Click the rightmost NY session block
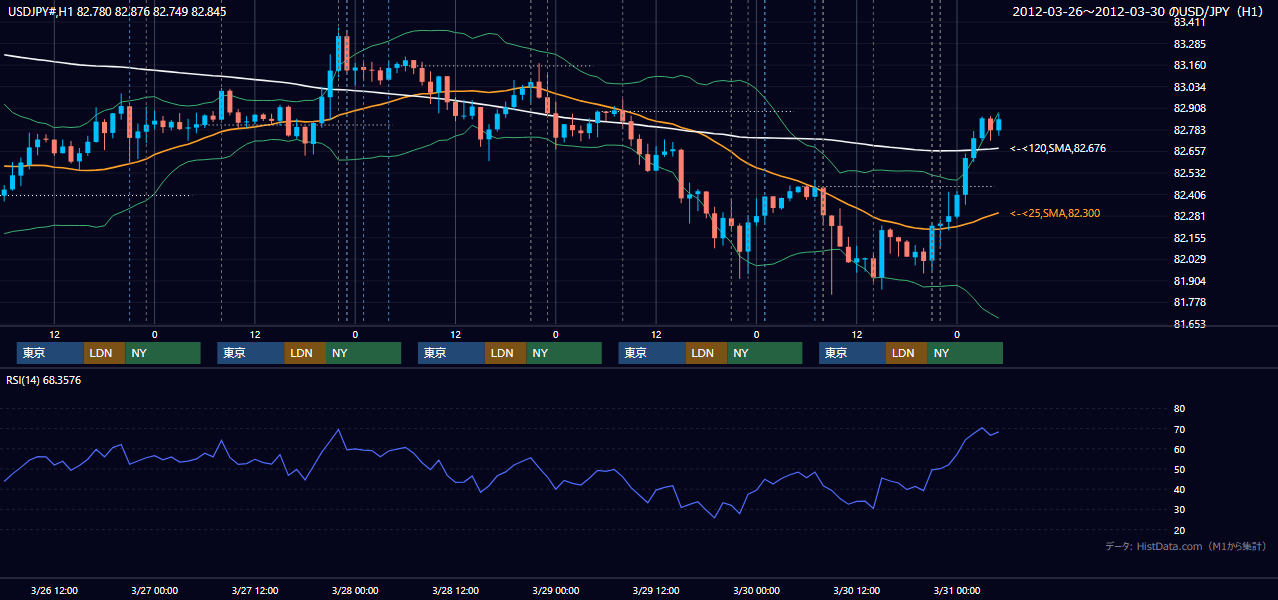 coord(965,353)
